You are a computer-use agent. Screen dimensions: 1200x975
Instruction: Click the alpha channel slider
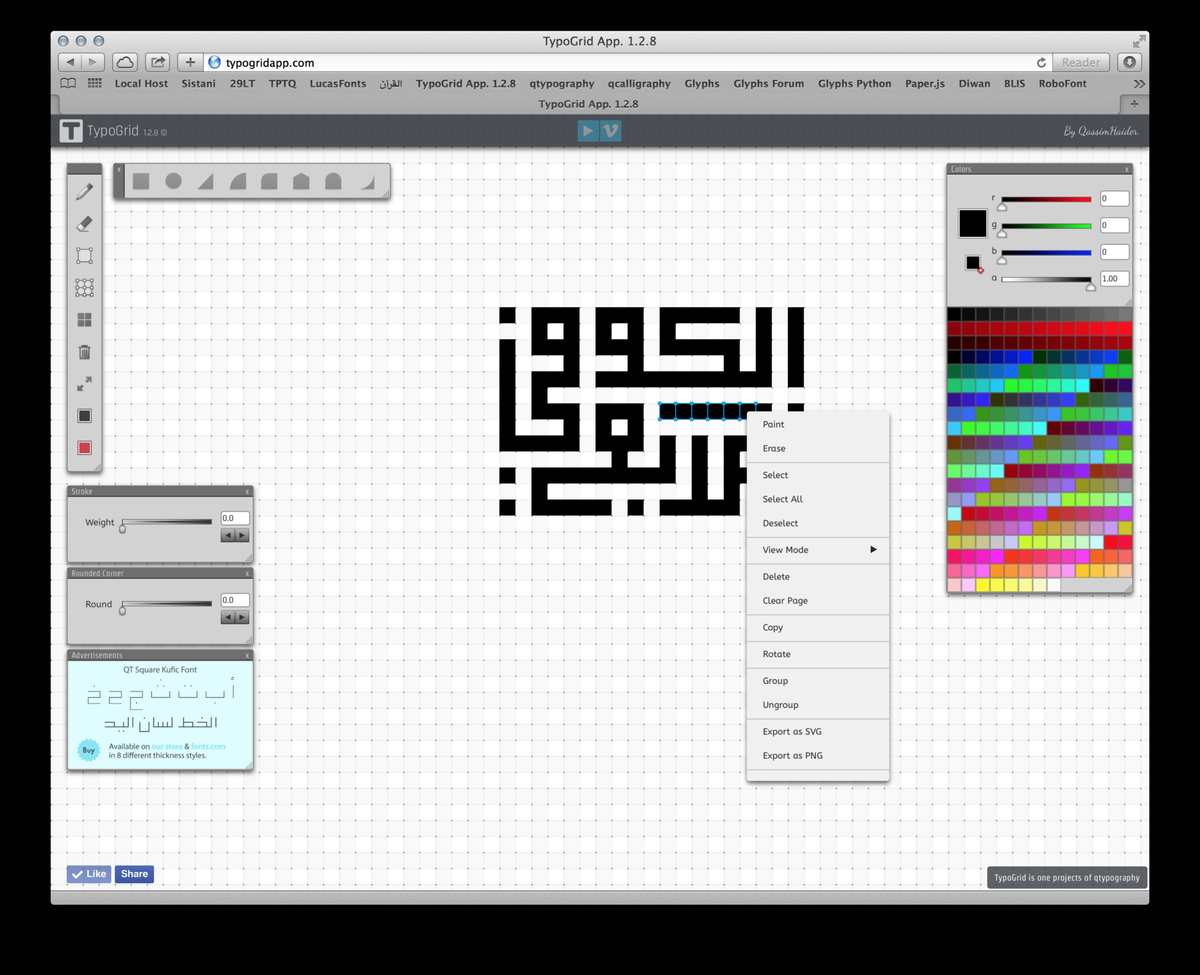1046,280
